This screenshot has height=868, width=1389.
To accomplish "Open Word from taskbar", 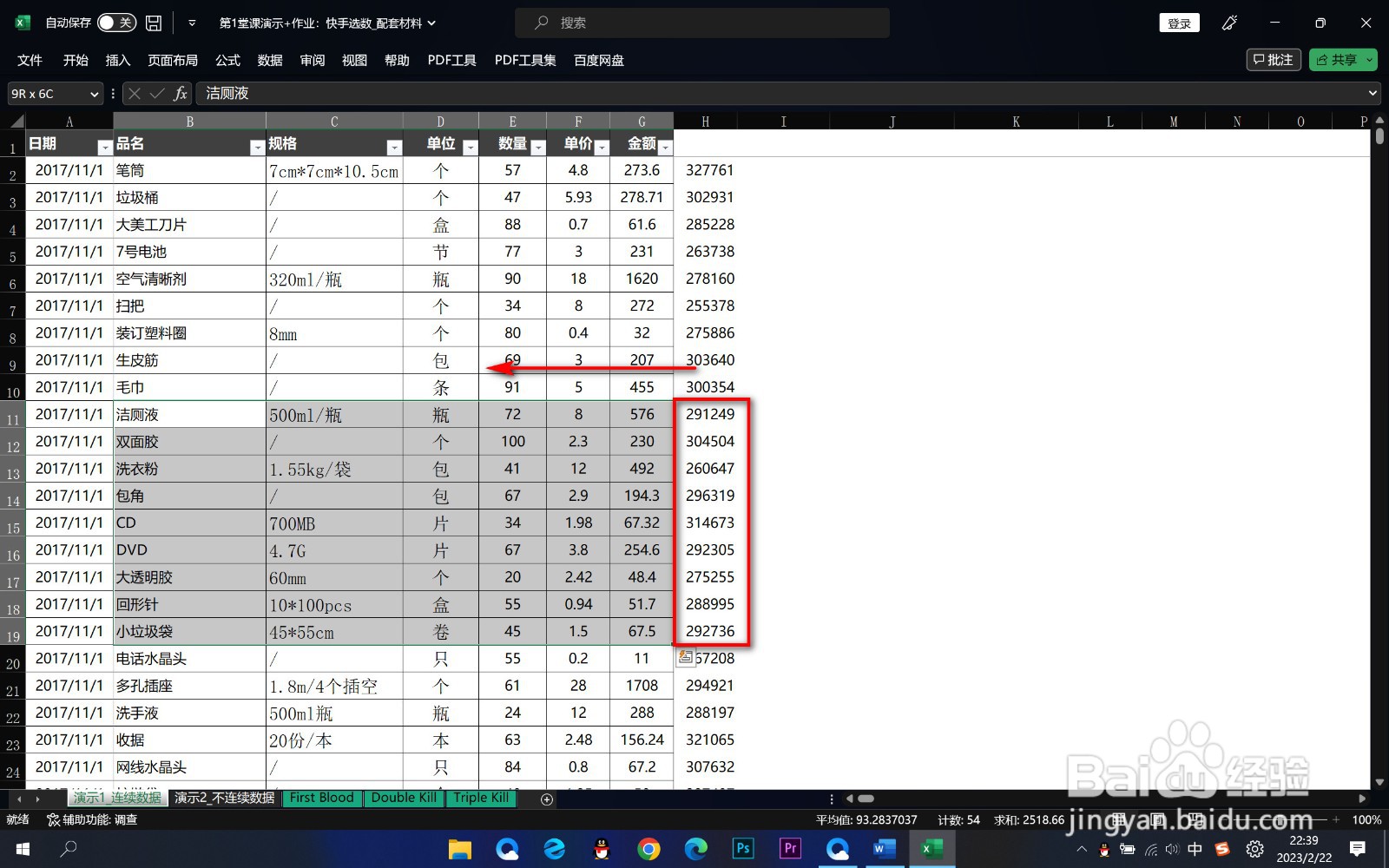I will 885,849.
